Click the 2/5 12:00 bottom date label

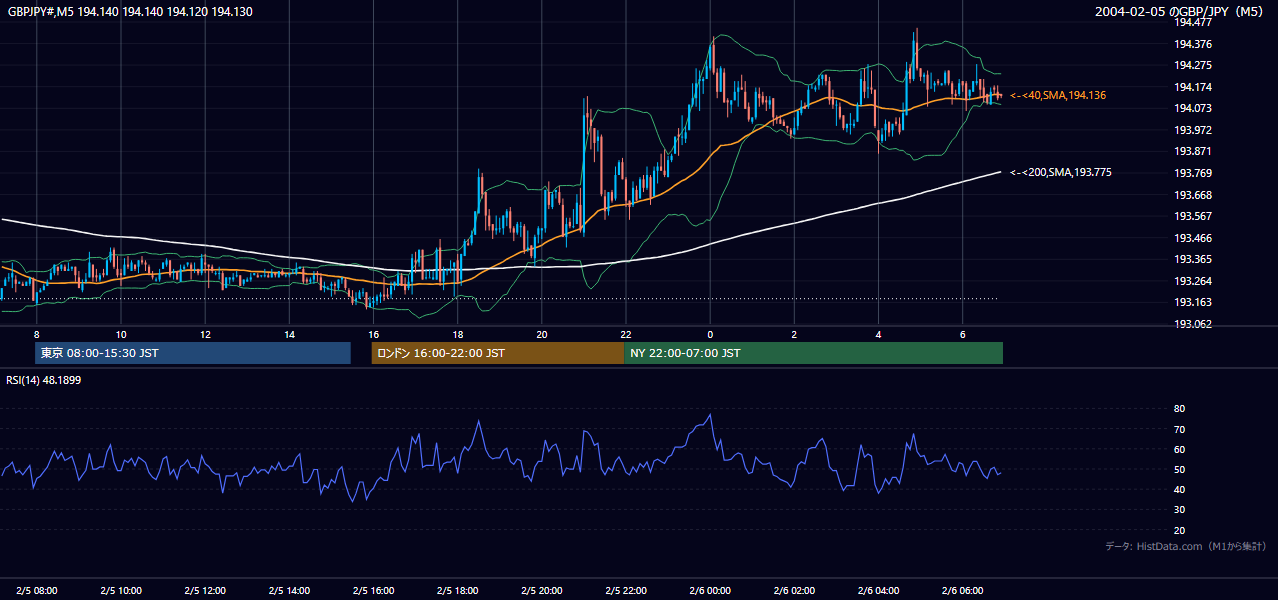click(205, 590)
